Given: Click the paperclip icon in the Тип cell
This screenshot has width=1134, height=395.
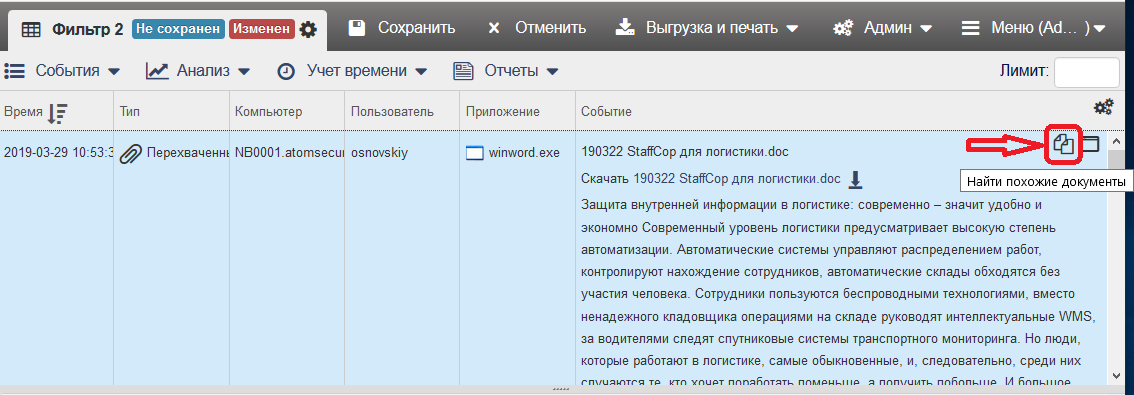Looking at the screenshot, I should coord(130,153).
